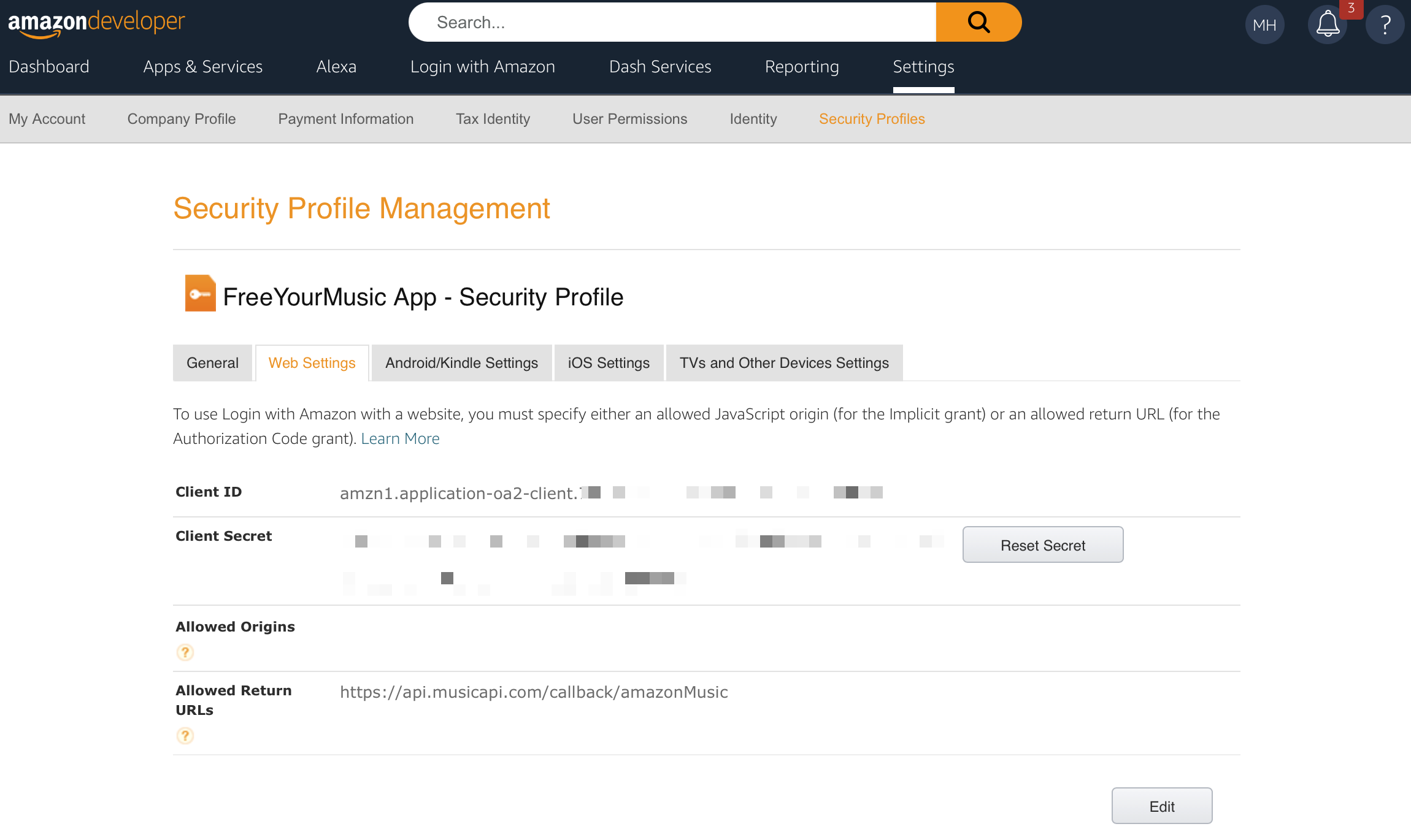Click the MH account avatar
This screenshot has height=840, width=1411.
tap(1265, 25)
